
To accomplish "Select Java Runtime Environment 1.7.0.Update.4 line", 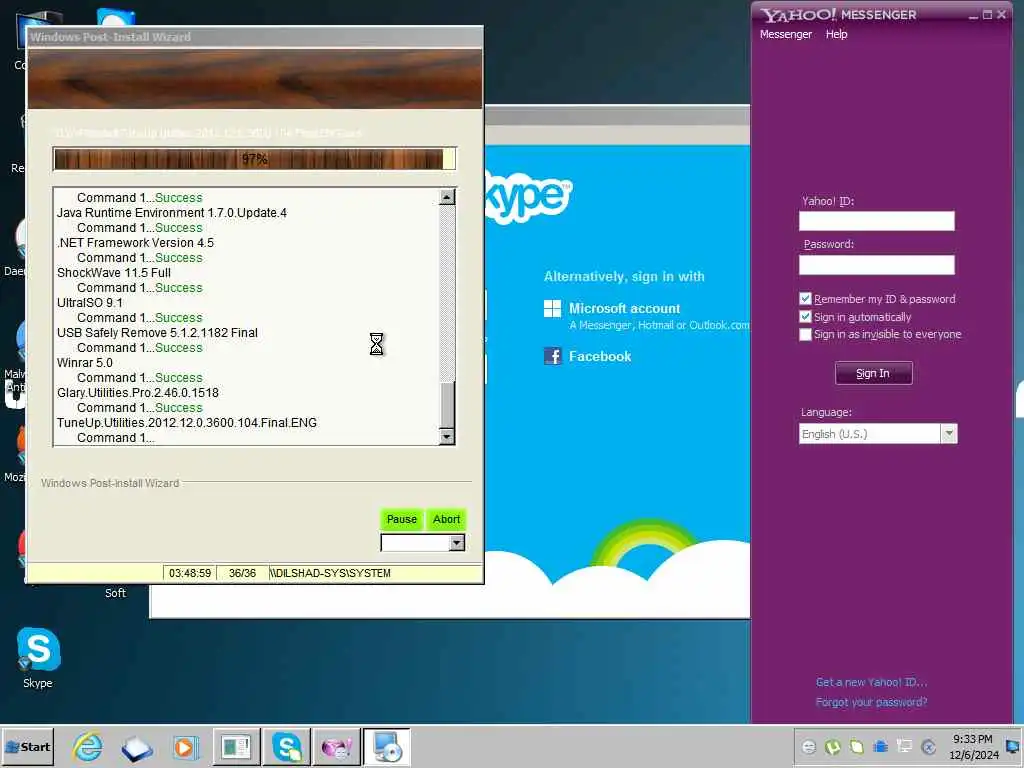I will pos(172,213).
